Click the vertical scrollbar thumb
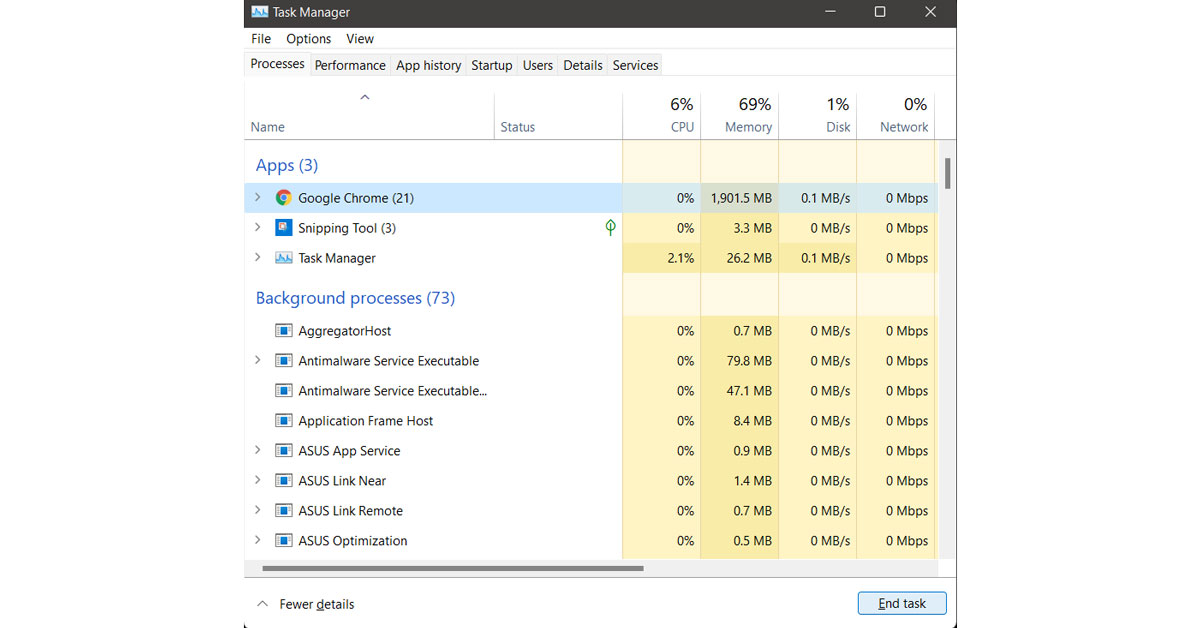The height and width of the screenshot is (628, 1200). click(x=947, y=173)
